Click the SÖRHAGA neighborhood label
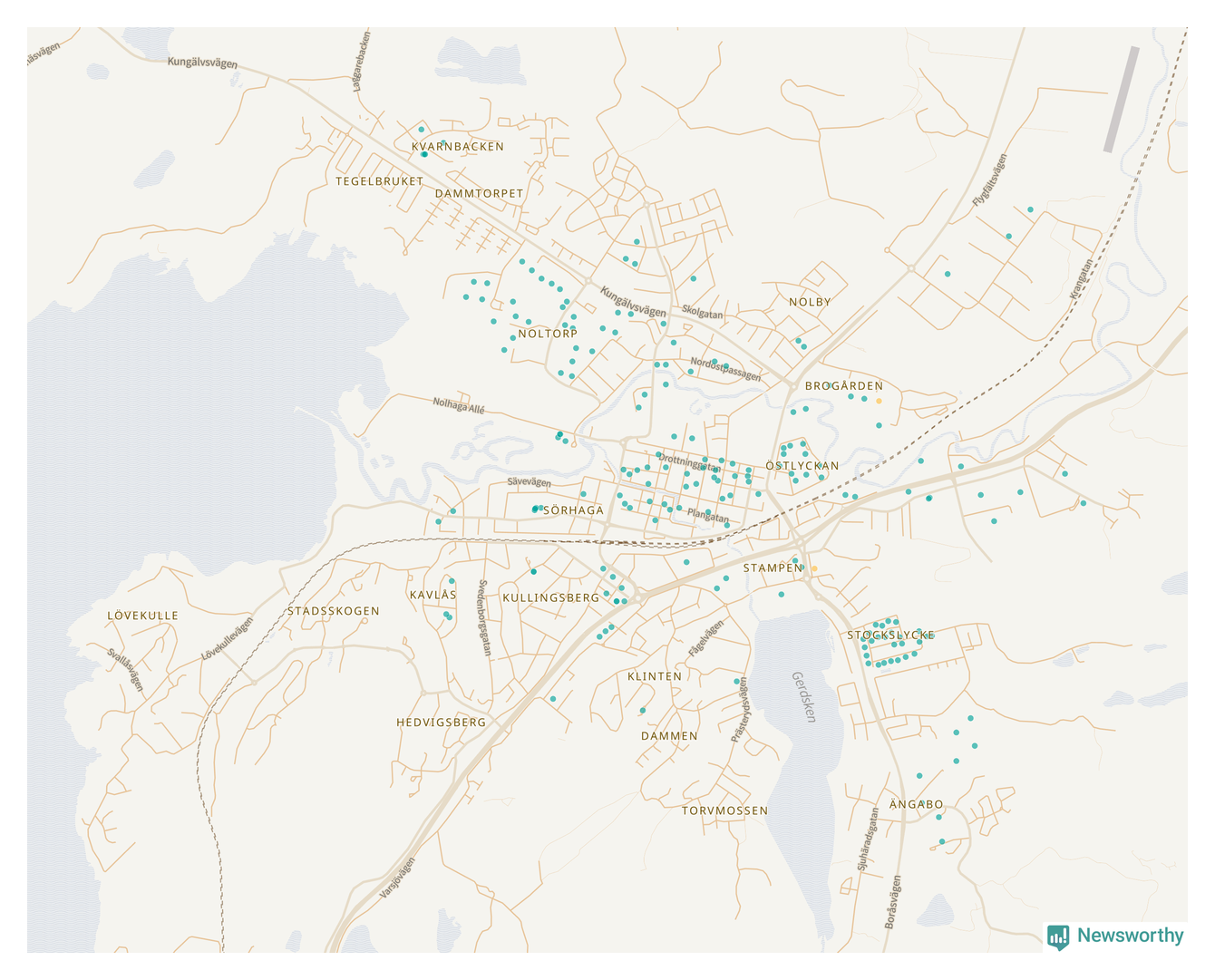The image size is (1215, 980). pyautogui.click(x=573, y=510)
